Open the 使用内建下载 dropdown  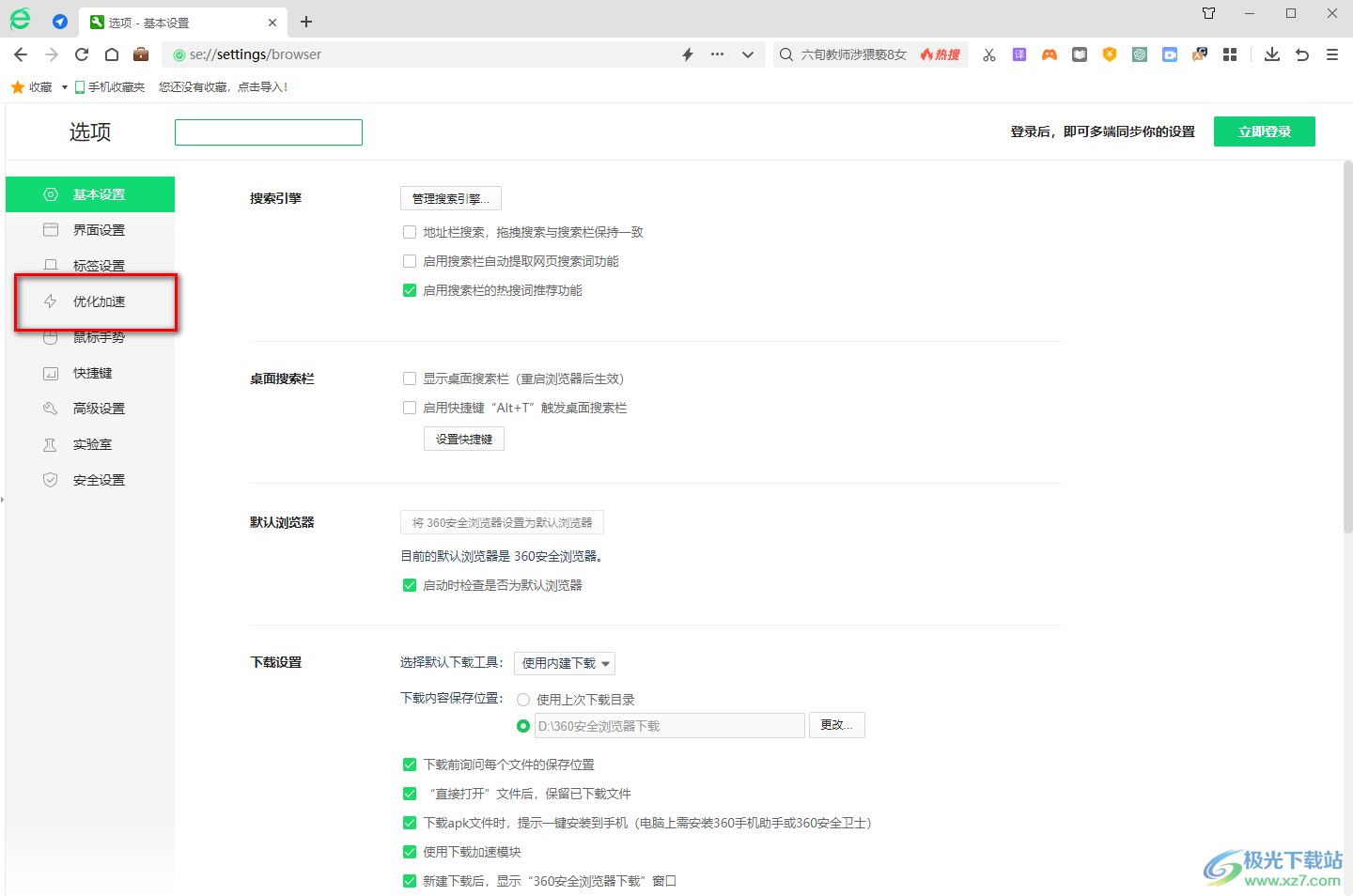pyautogui.click(x=565, y=663)
